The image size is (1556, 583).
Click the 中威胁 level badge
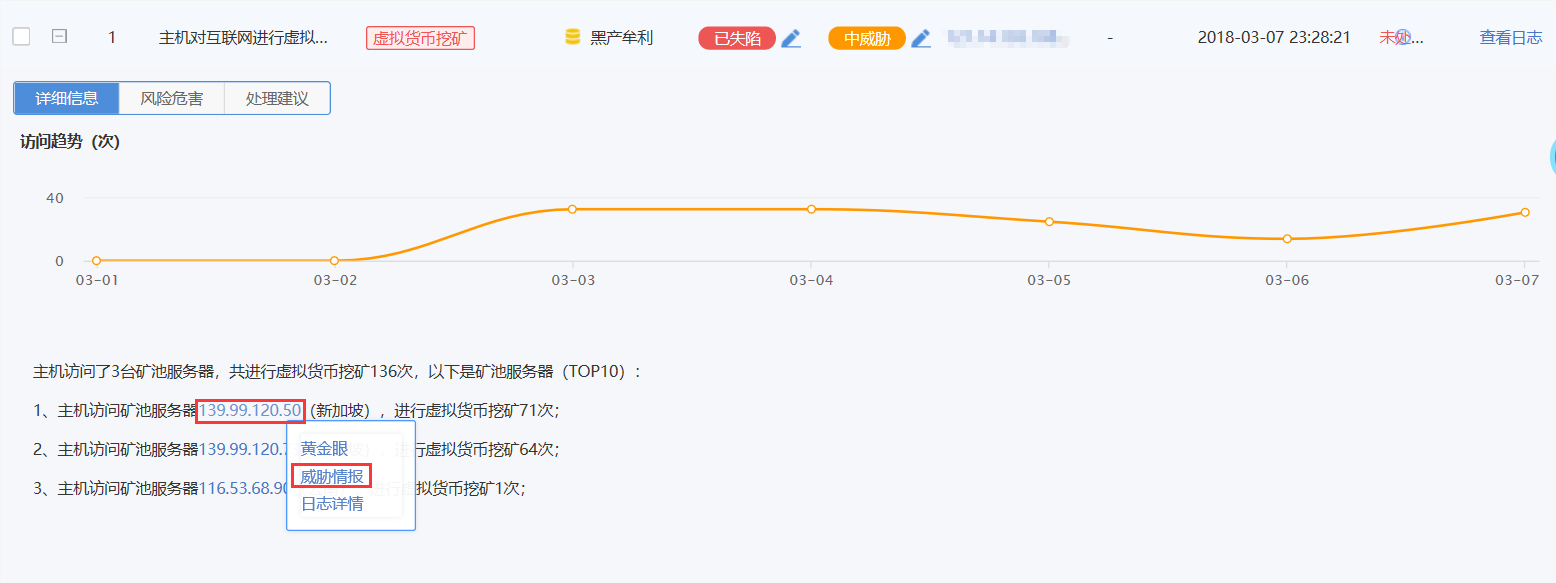click(866, 38)
